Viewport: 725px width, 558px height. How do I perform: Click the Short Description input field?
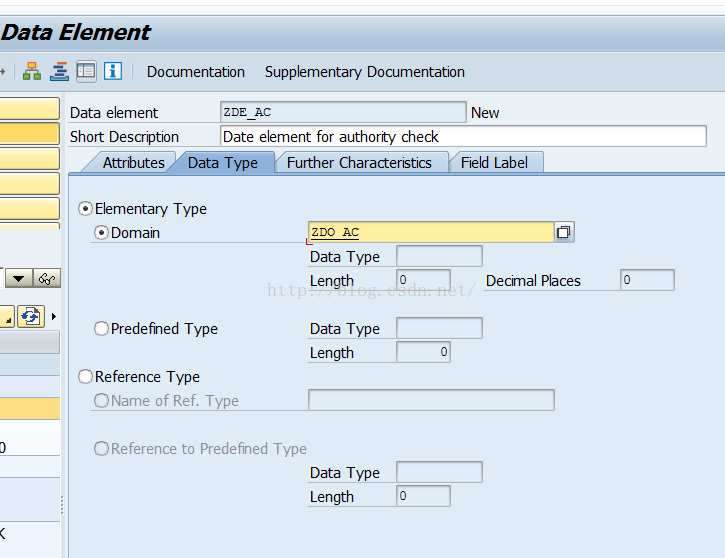(x=463, y=136)
